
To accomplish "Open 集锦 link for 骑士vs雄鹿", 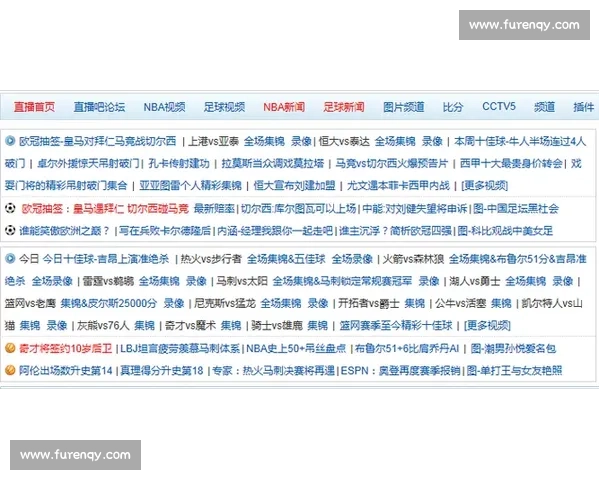I will tap(318, 326).
